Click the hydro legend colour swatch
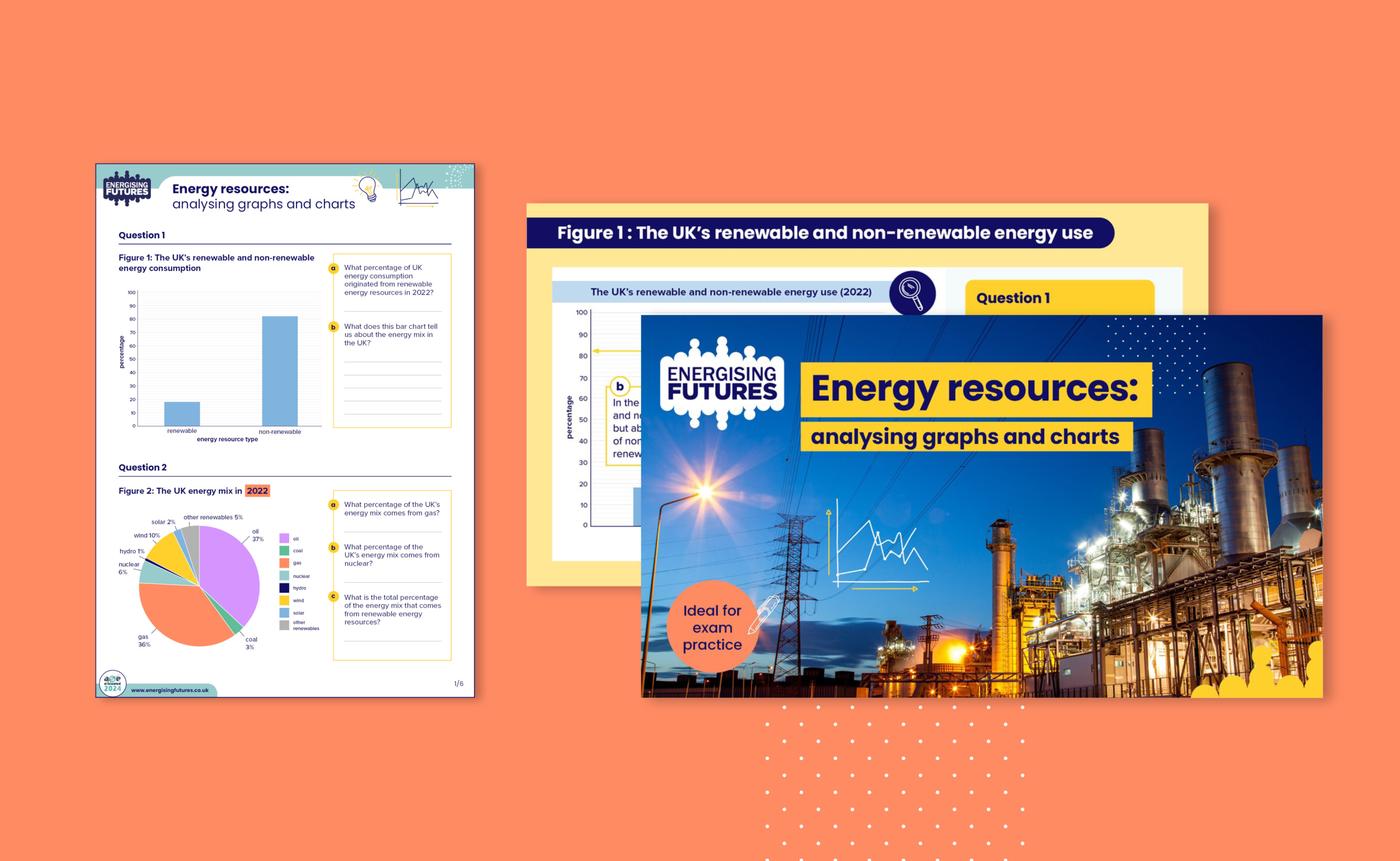Screen dimensions: 1400x861 284,588
